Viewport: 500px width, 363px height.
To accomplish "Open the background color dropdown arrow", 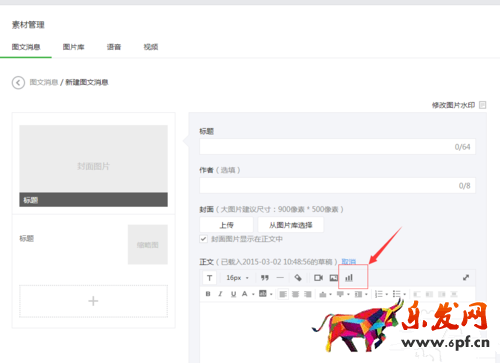I will (271, 294).
